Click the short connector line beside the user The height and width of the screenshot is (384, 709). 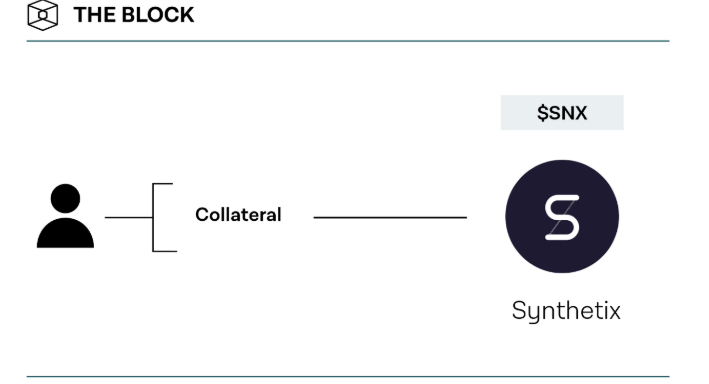[128, 218]
